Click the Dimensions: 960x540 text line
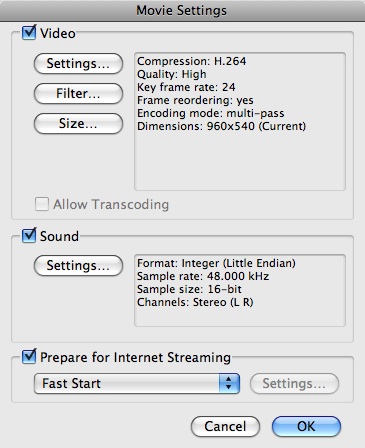 [x=221, y=126]
